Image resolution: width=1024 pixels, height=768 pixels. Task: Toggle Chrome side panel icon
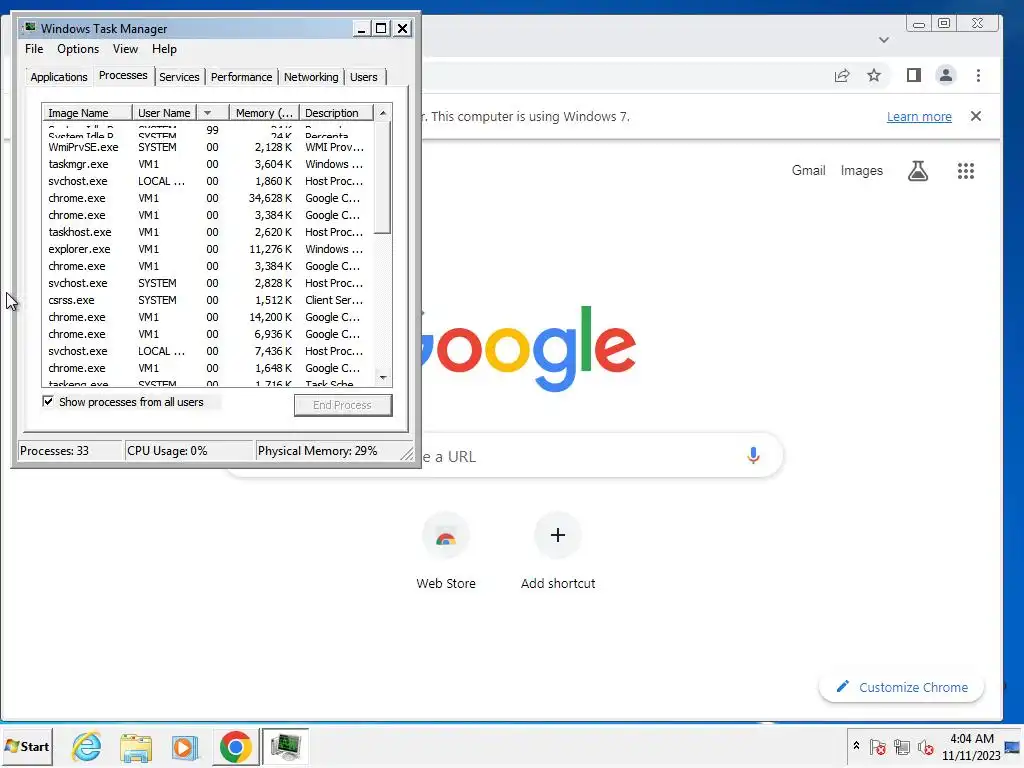pos(914,76)
